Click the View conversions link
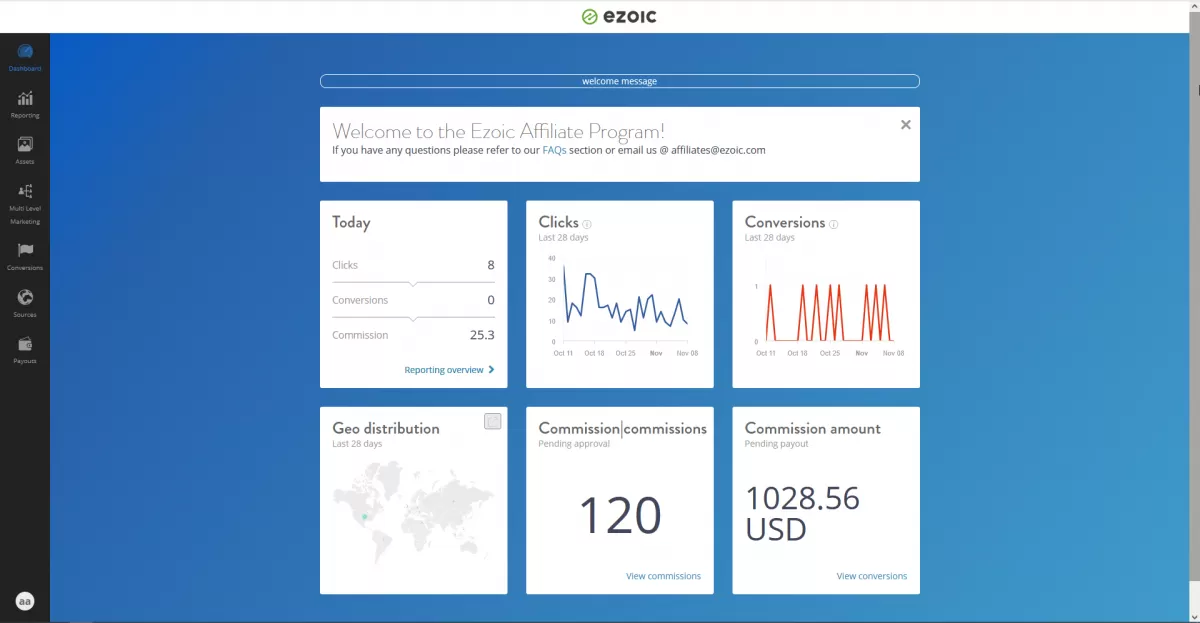 [872, 576]
